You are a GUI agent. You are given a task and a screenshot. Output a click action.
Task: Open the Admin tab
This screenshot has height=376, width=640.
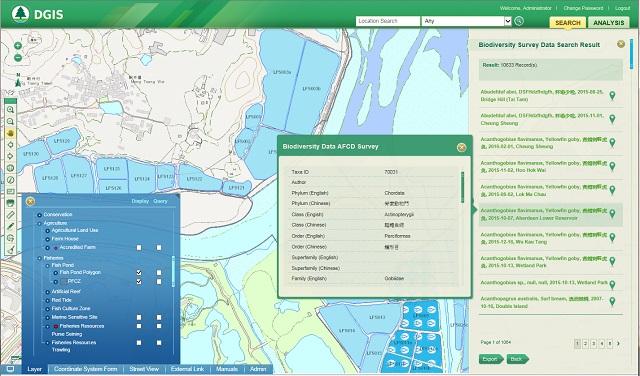[258, 369]
